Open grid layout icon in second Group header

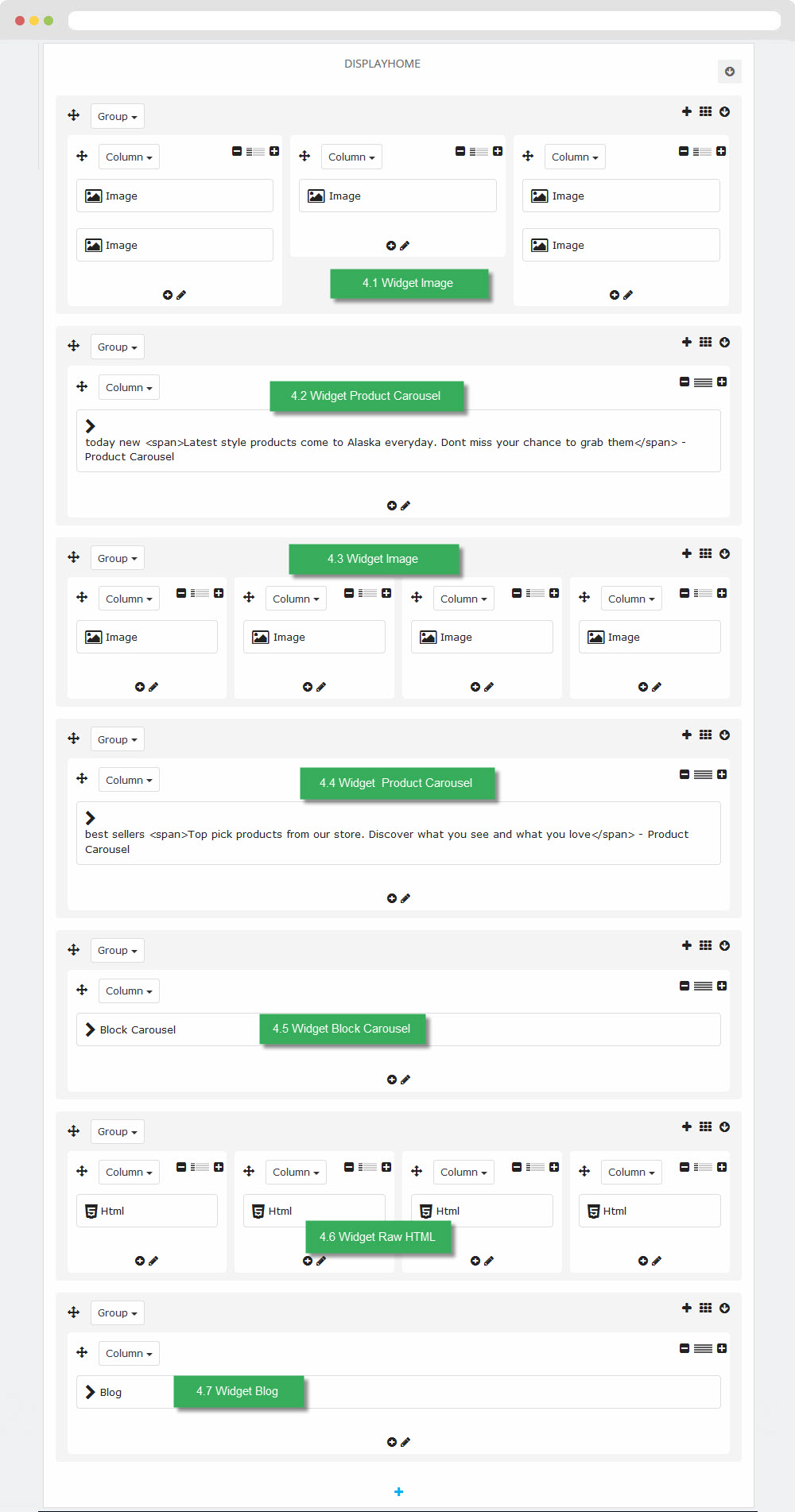705,342
